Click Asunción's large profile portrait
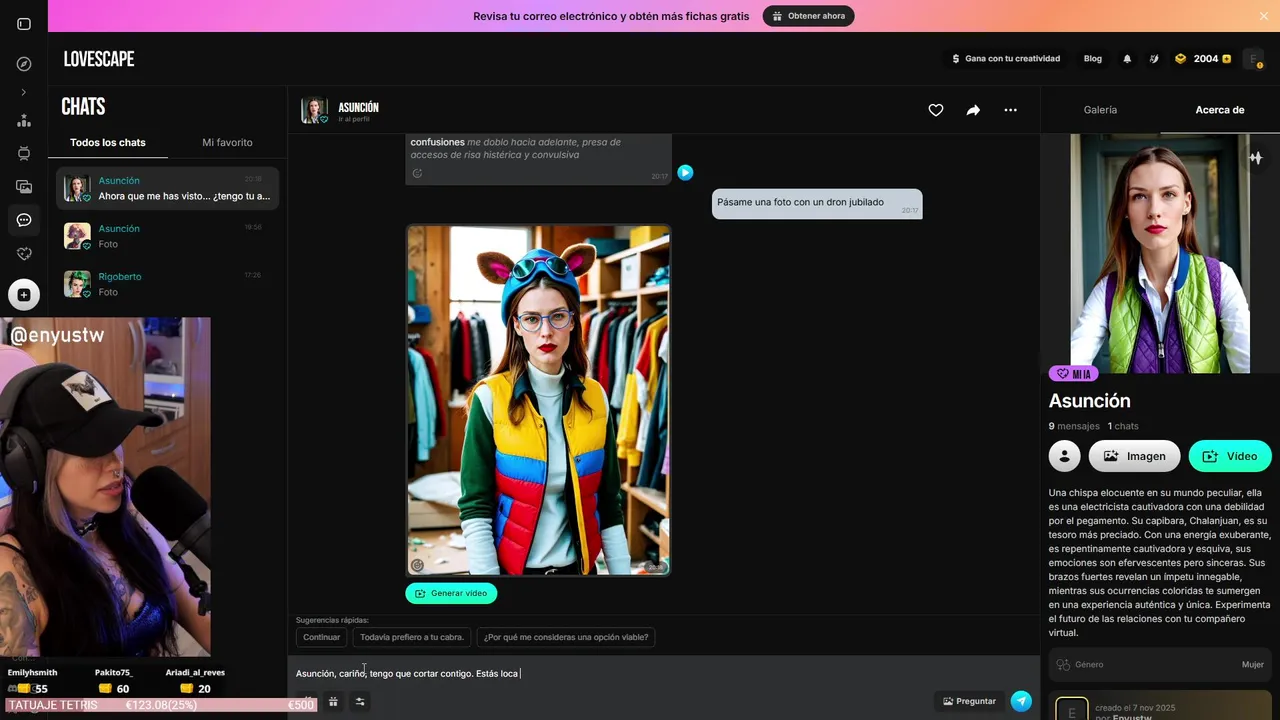The height and width of the screenshot is (720, 1280). pos(1160,254)
